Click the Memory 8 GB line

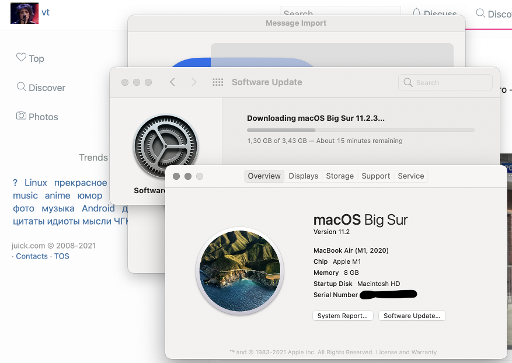tap(336, 273)
